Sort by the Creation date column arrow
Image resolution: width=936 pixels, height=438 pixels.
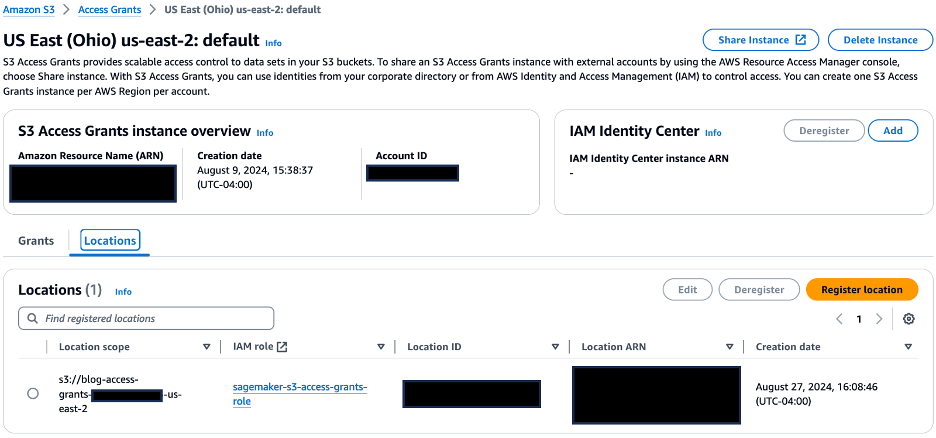point(908,347)
